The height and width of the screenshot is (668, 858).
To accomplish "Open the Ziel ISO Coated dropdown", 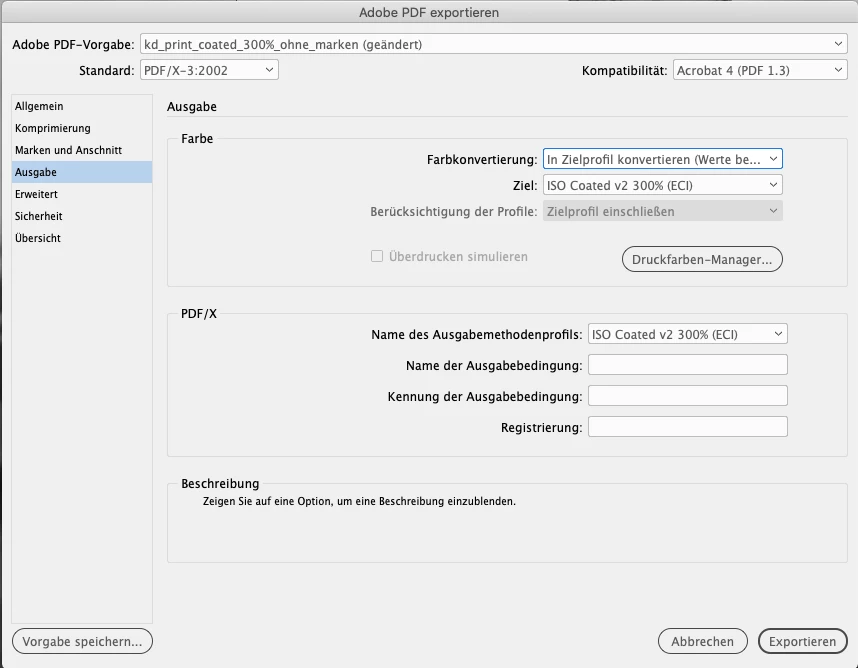I will point(662,185).
